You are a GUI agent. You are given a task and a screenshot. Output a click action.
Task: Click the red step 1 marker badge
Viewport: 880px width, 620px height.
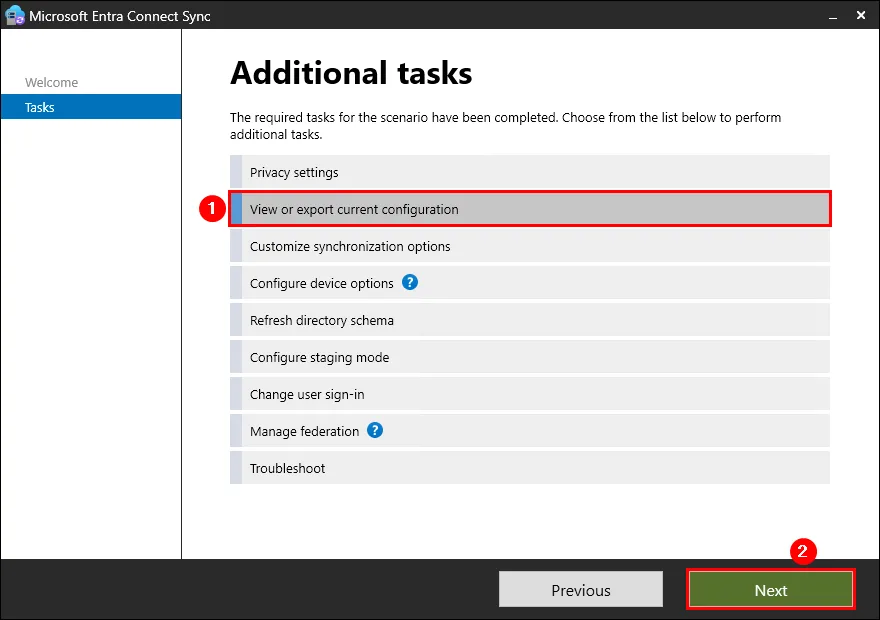212,209
